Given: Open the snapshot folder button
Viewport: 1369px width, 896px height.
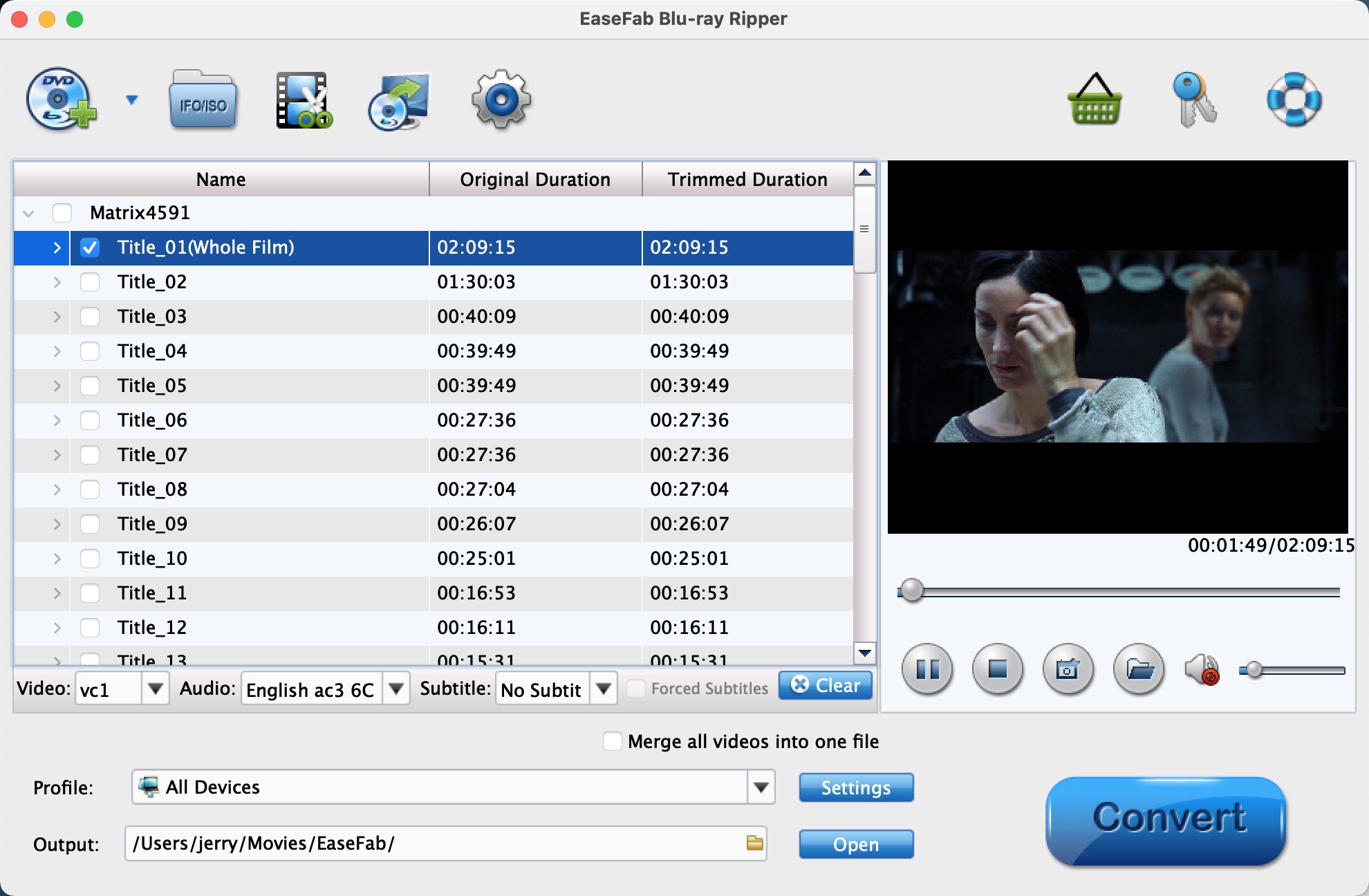Looking at the screenshot, I should (x=1139, y=669).
